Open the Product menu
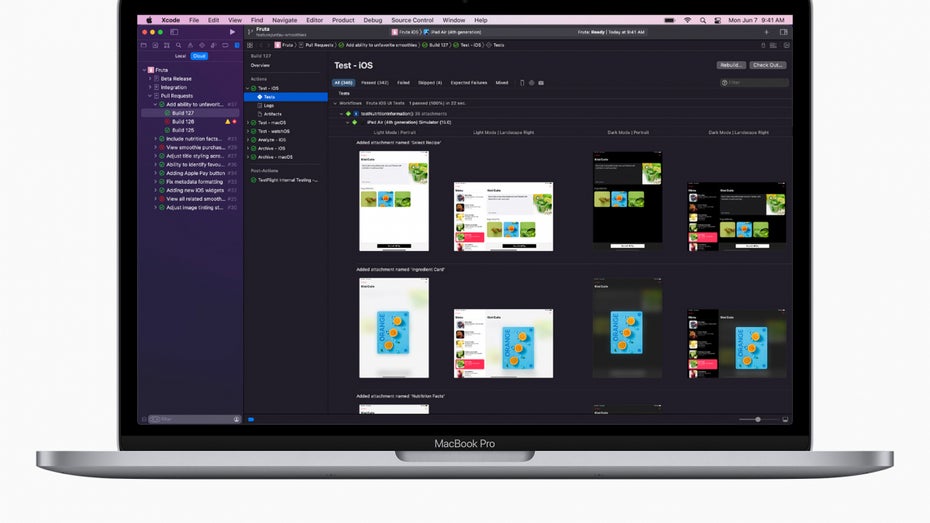Screen dimensions: 930x523 343,20
